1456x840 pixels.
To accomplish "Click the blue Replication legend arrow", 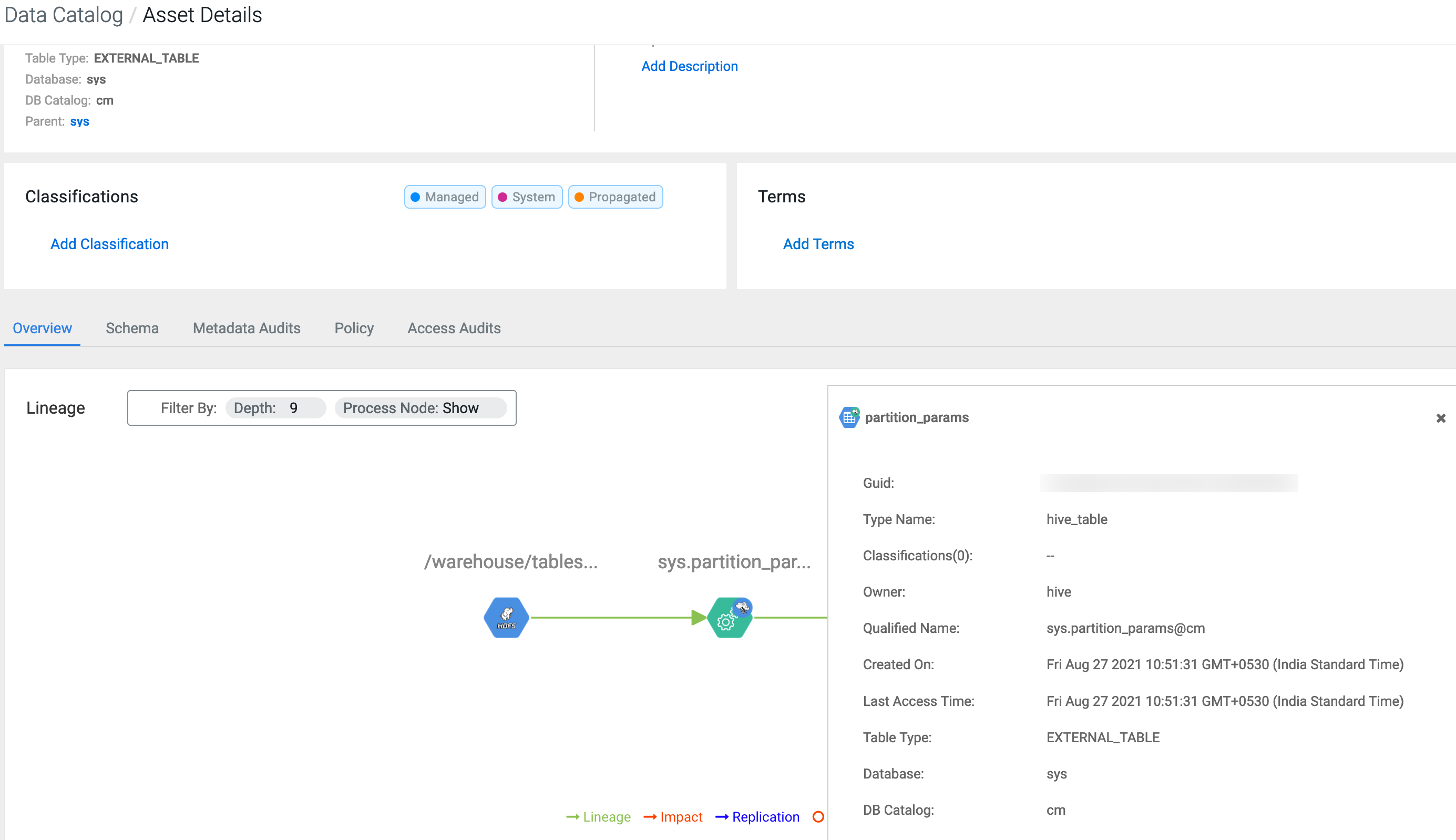I will (722, 817).
